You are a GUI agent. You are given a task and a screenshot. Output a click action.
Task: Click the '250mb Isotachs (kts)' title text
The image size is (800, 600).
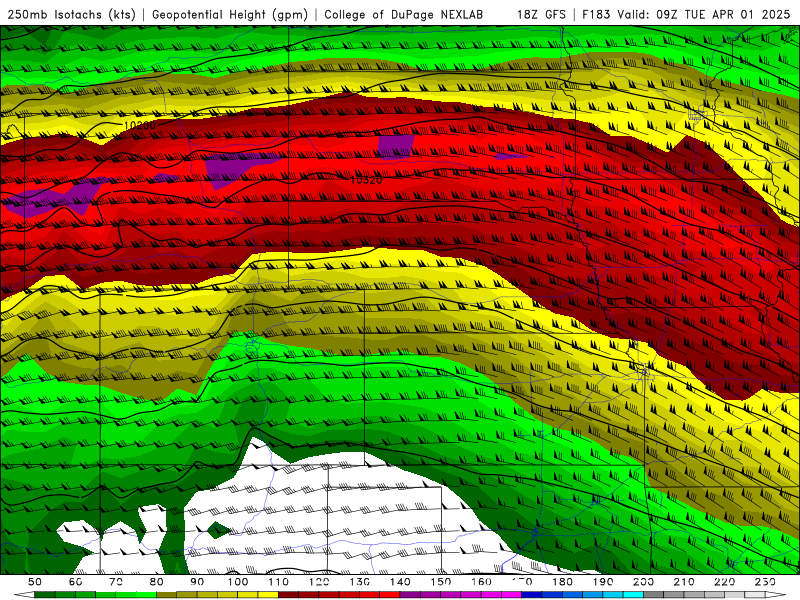pos(71,14)
